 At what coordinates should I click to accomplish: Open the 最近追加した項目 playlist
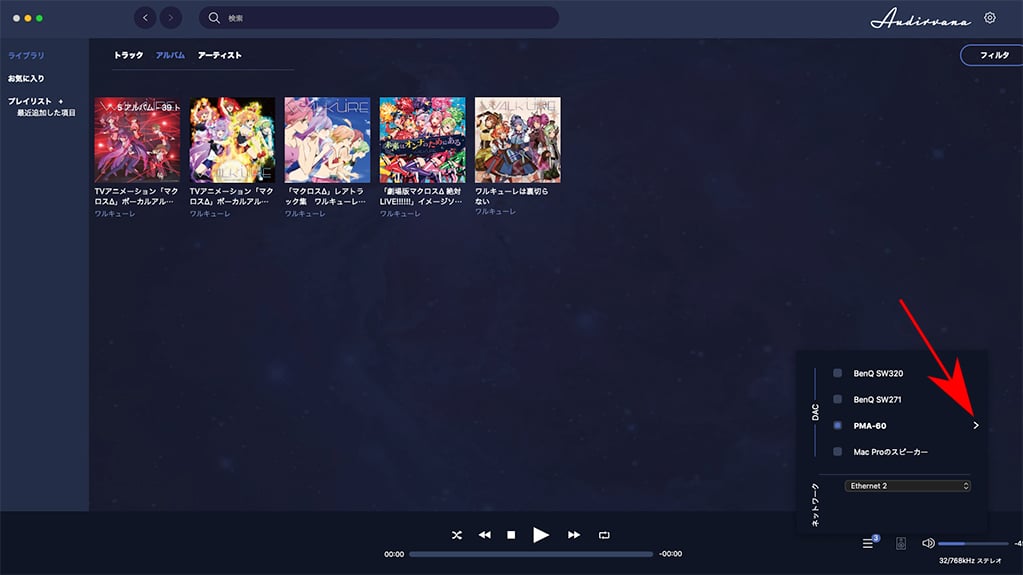[46, 113]
